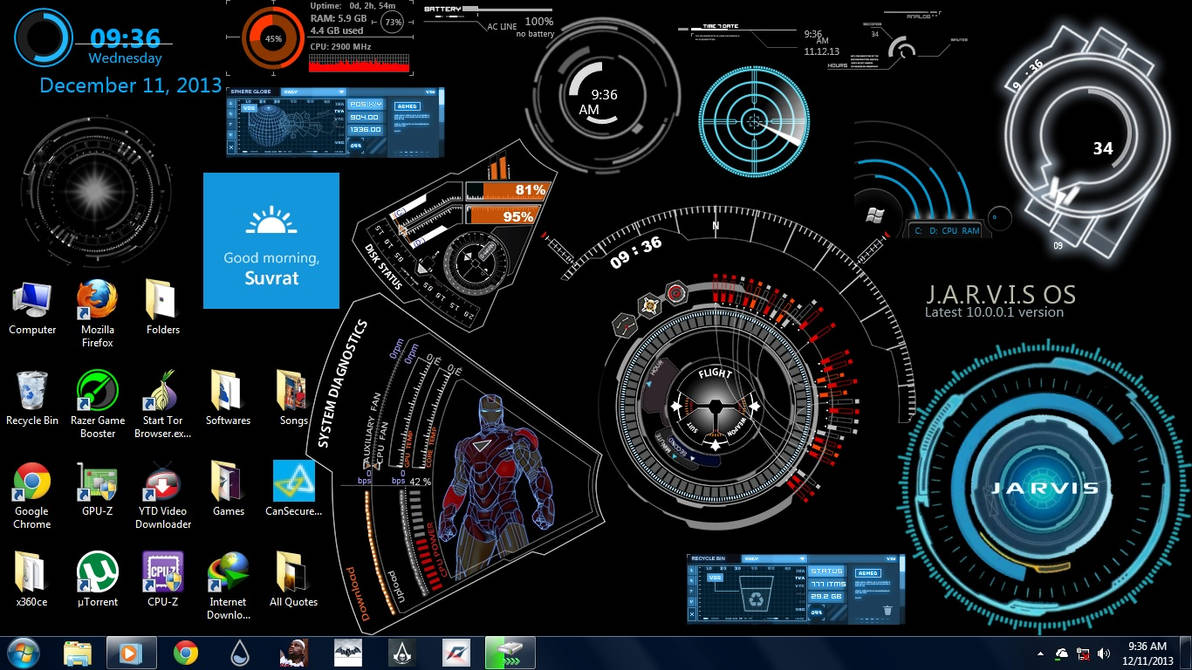Expand hidden icons in the system tray
The width and height of the screenshot is (1192, 670).
tap(1040, 653)
